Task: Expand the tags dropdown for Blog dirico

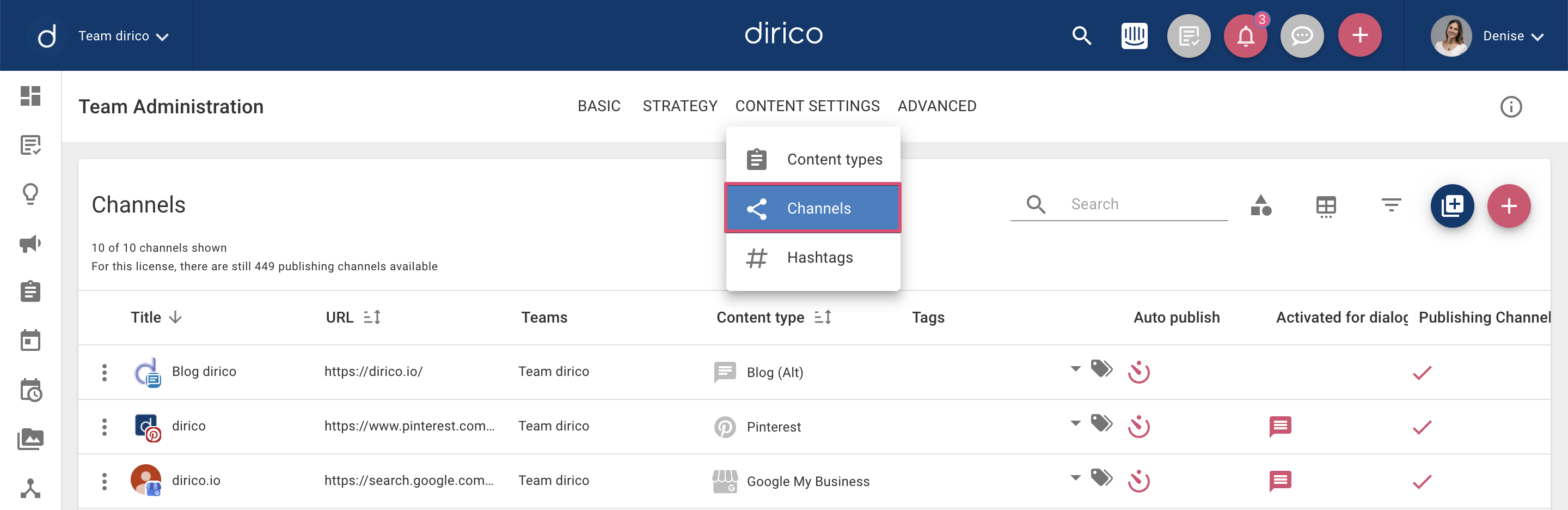Action: pyautogui.click(x=1075, y=369)
